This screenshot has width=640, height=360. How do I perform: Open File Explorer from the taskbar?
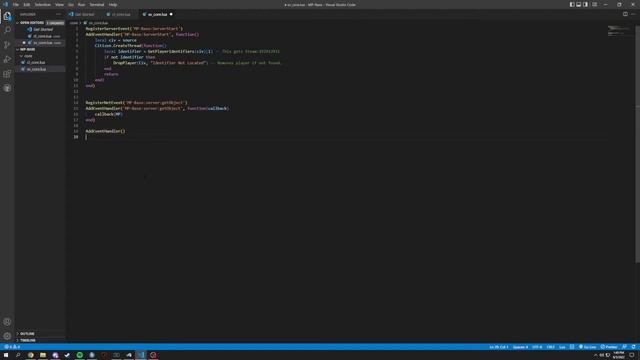[x=43, y=355]
